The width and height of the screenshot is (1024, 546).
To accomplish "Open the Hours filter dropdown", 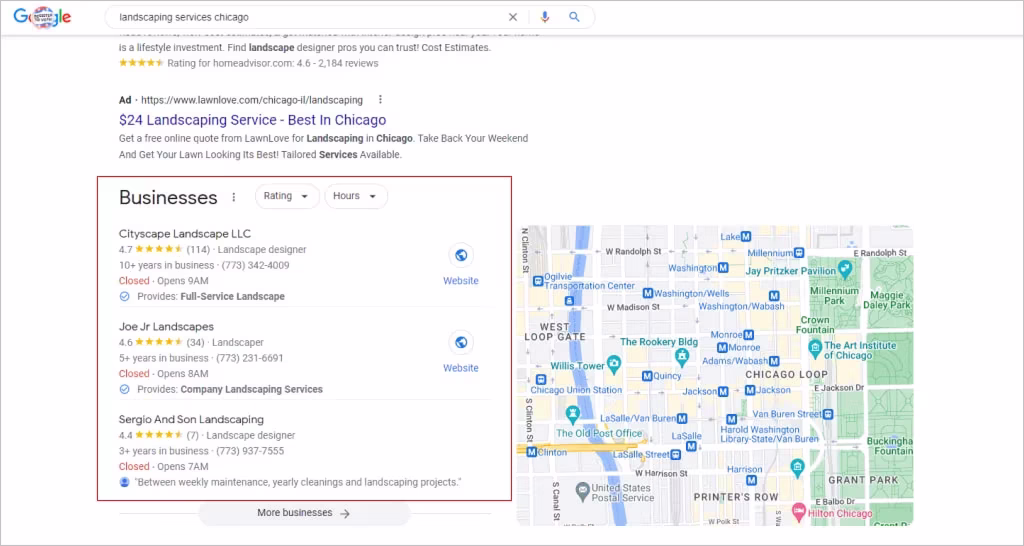I will tap(356, 196).
